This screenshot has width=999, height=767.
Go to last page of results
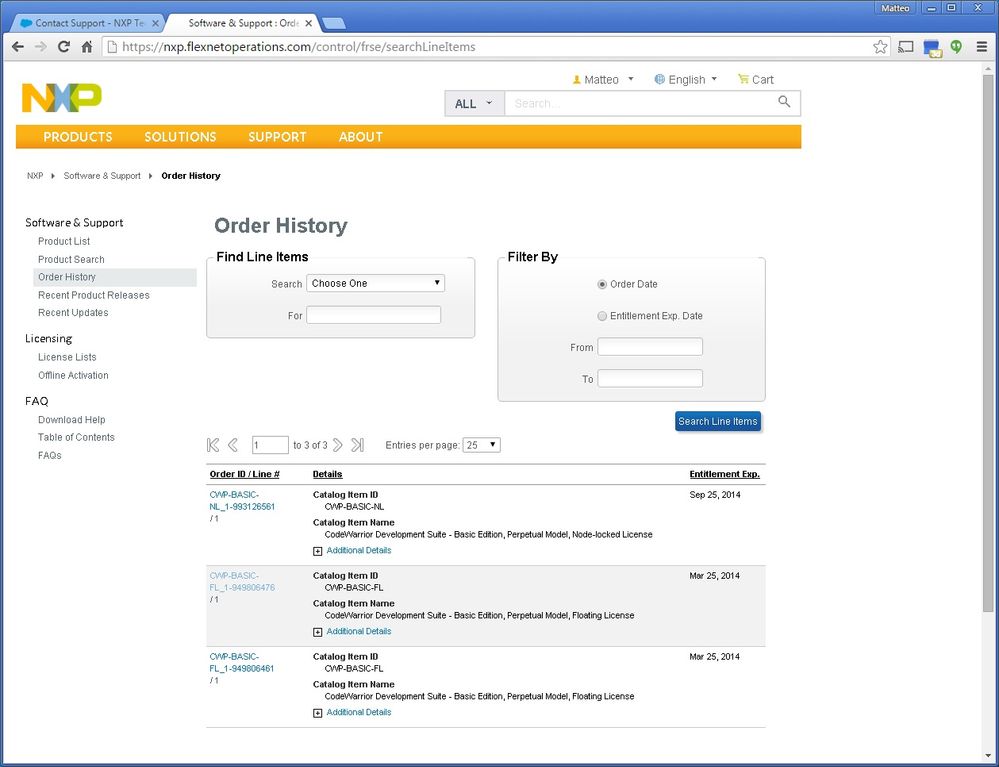coord(357,445)
